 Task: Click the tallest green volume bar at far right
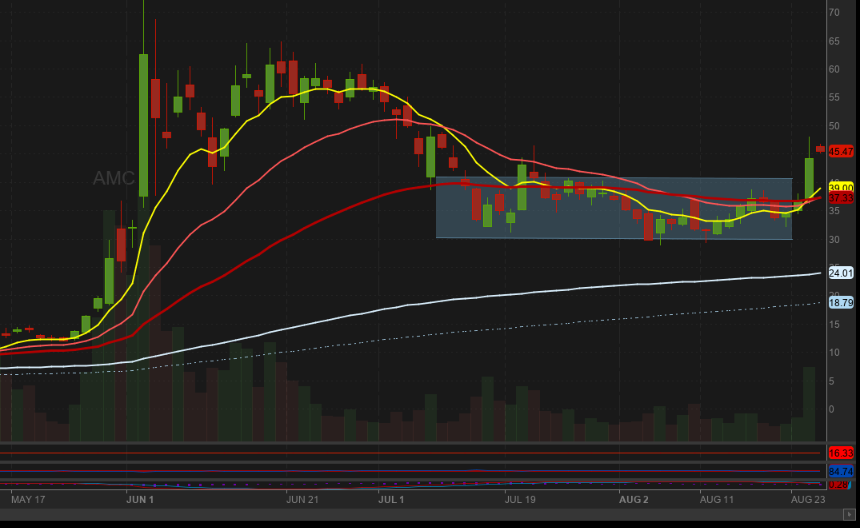809,405
